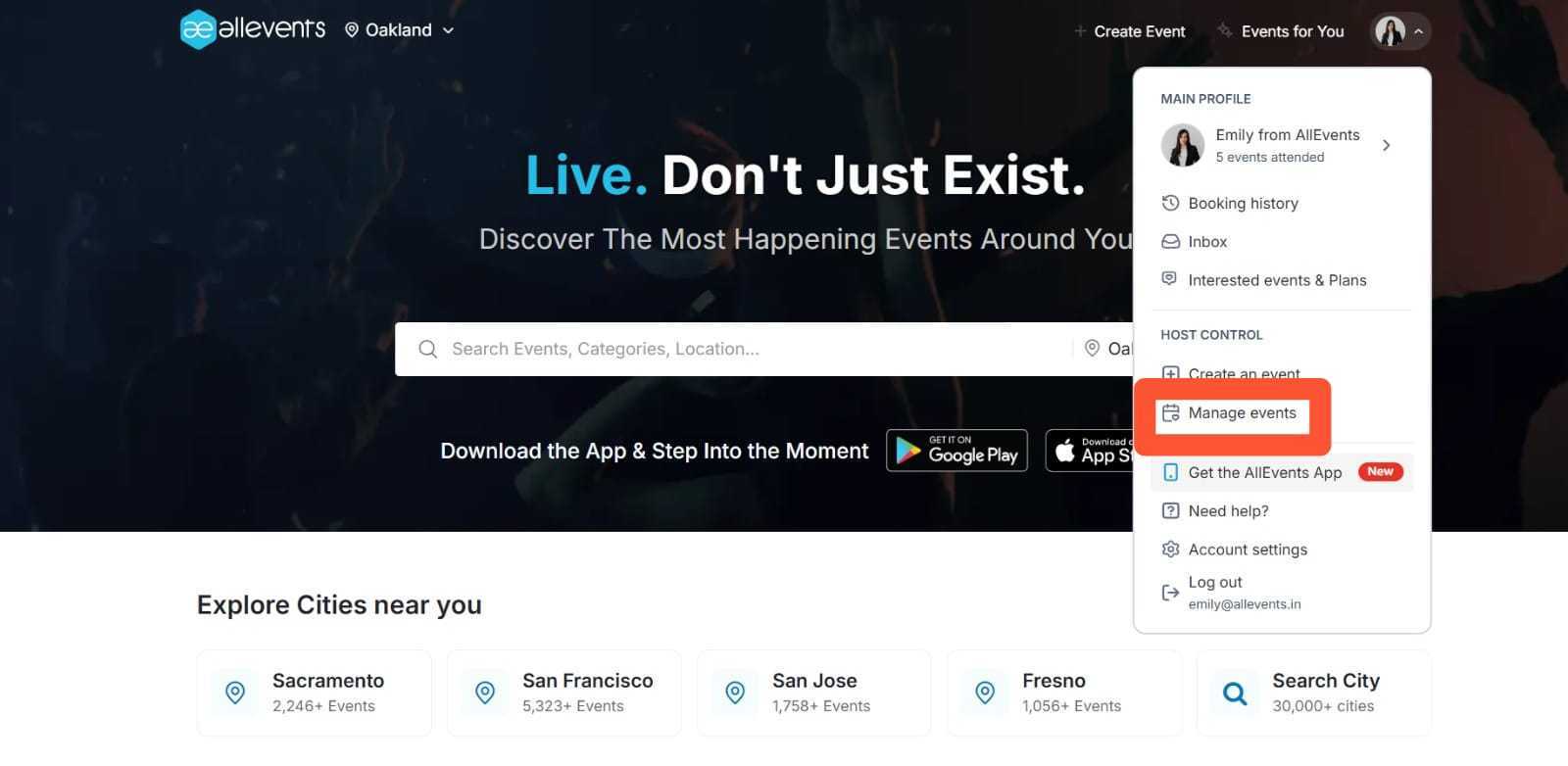Click the AllEvents logo

tap(253, 29)
